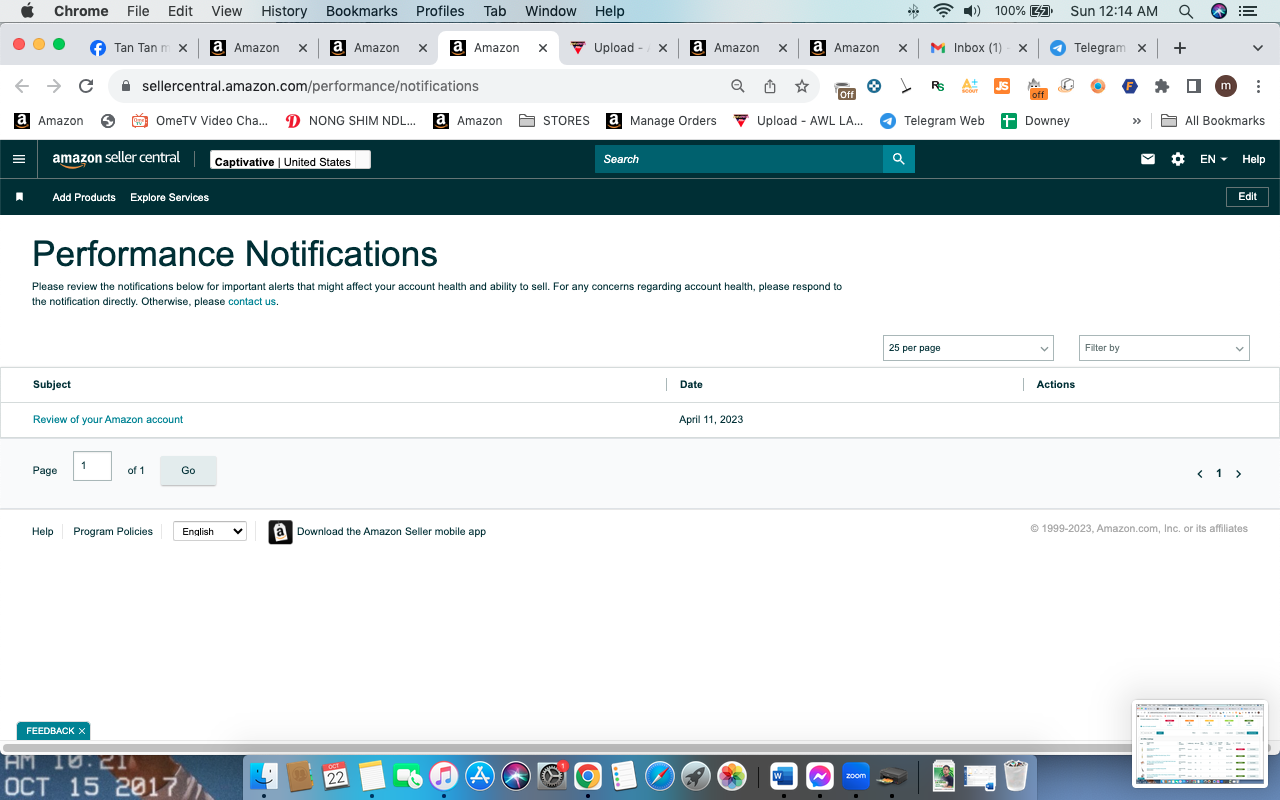
Task: Open the OmeTV Video Chat bookmark
Action: (x=200, y=121)
